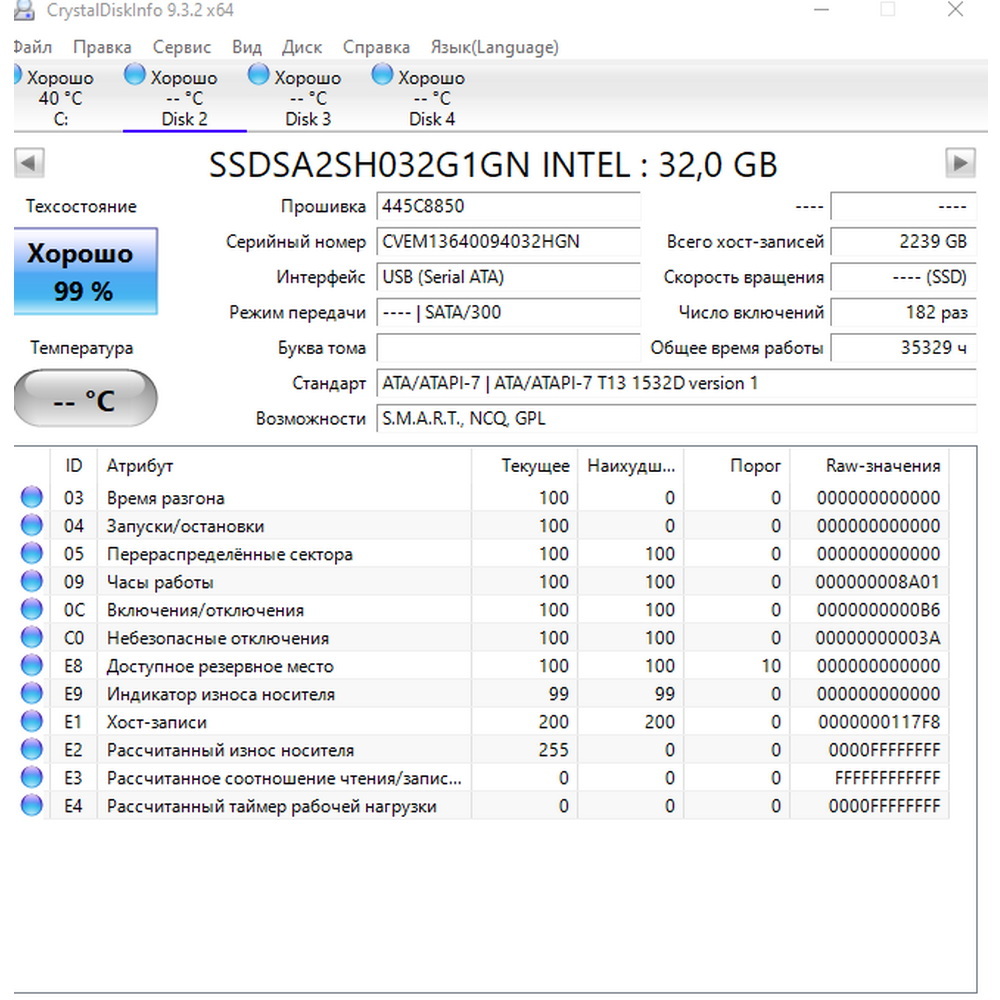Open the Диск menu
Image resolution: width=1000 pixels, height=1000 pixels.
pyautogui.click(x=302, y=47)
